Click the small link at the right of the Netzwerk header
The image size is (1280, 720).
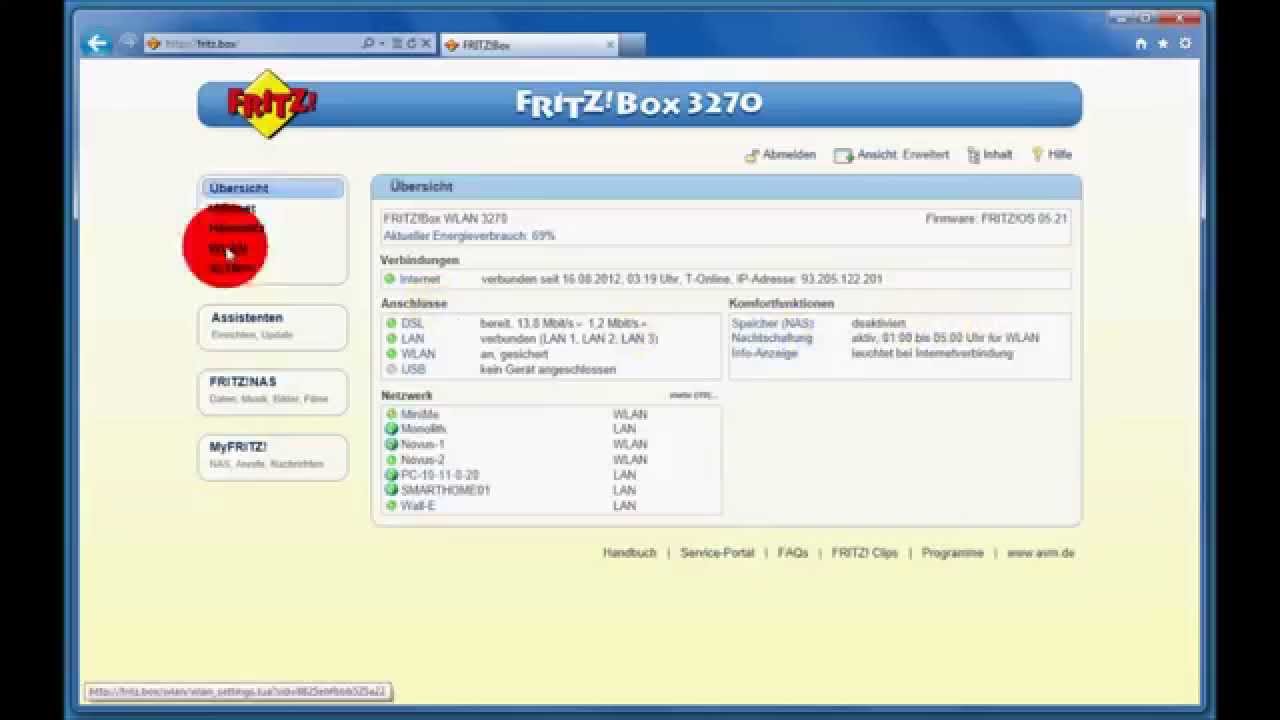(693, 396)
